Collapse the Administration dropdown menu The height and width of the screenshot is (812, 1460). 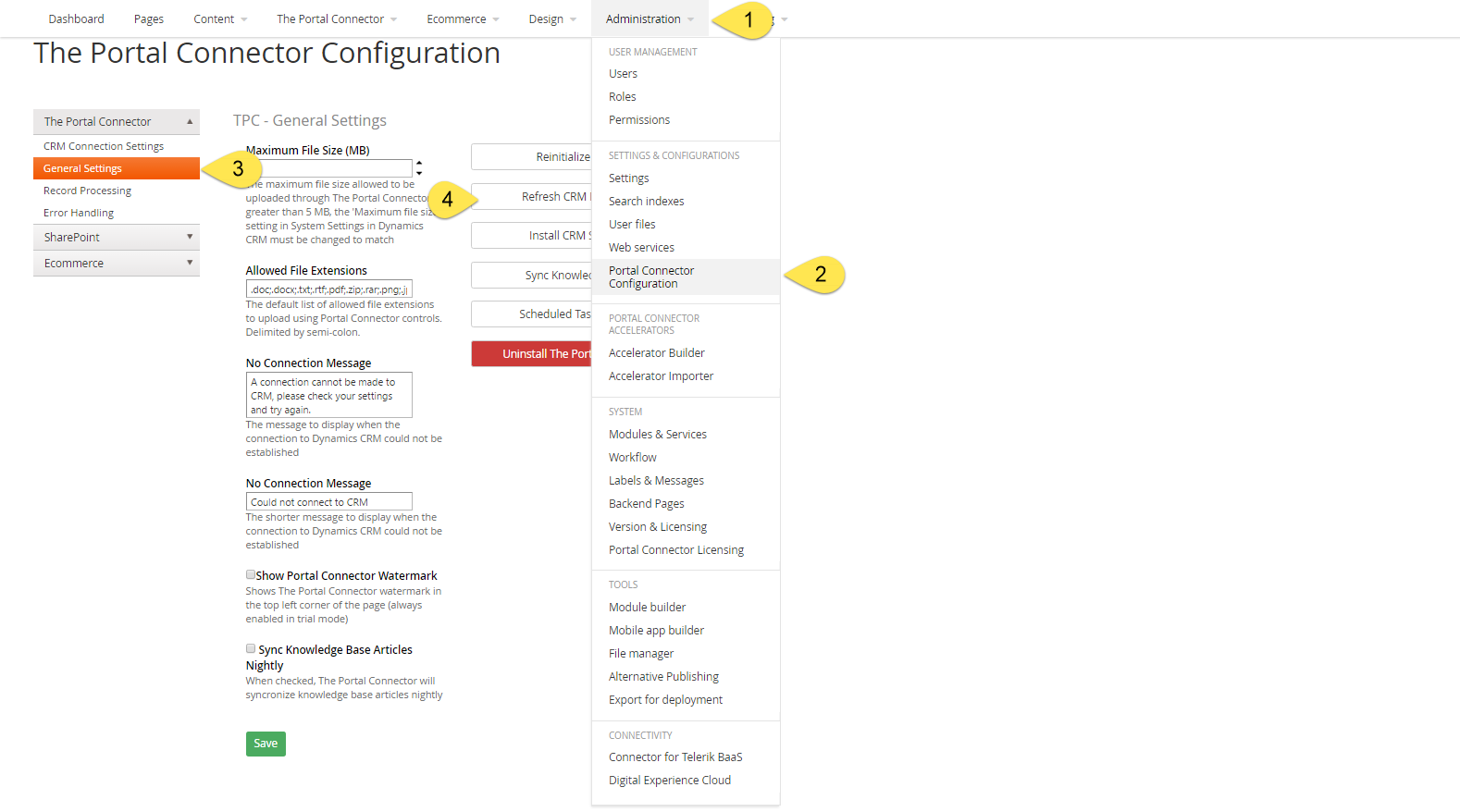[650, 18]
